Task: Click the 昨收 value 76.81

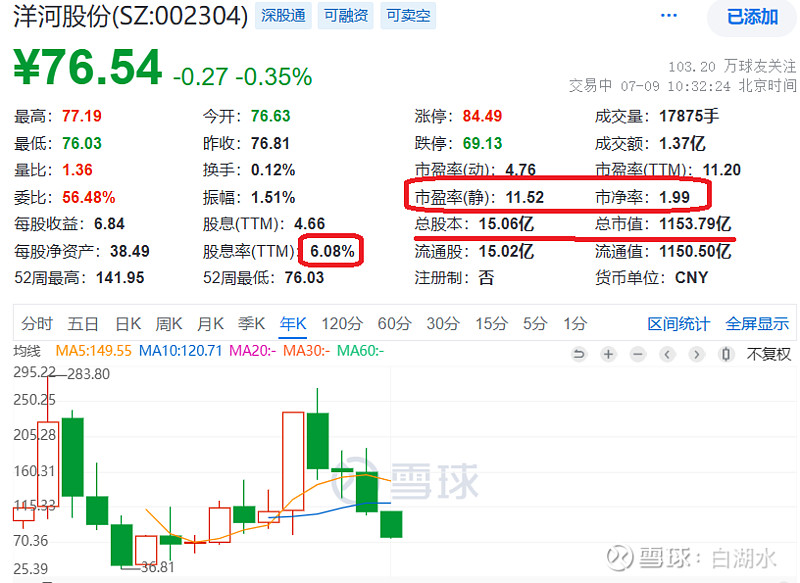Action: tap(270, 143)
